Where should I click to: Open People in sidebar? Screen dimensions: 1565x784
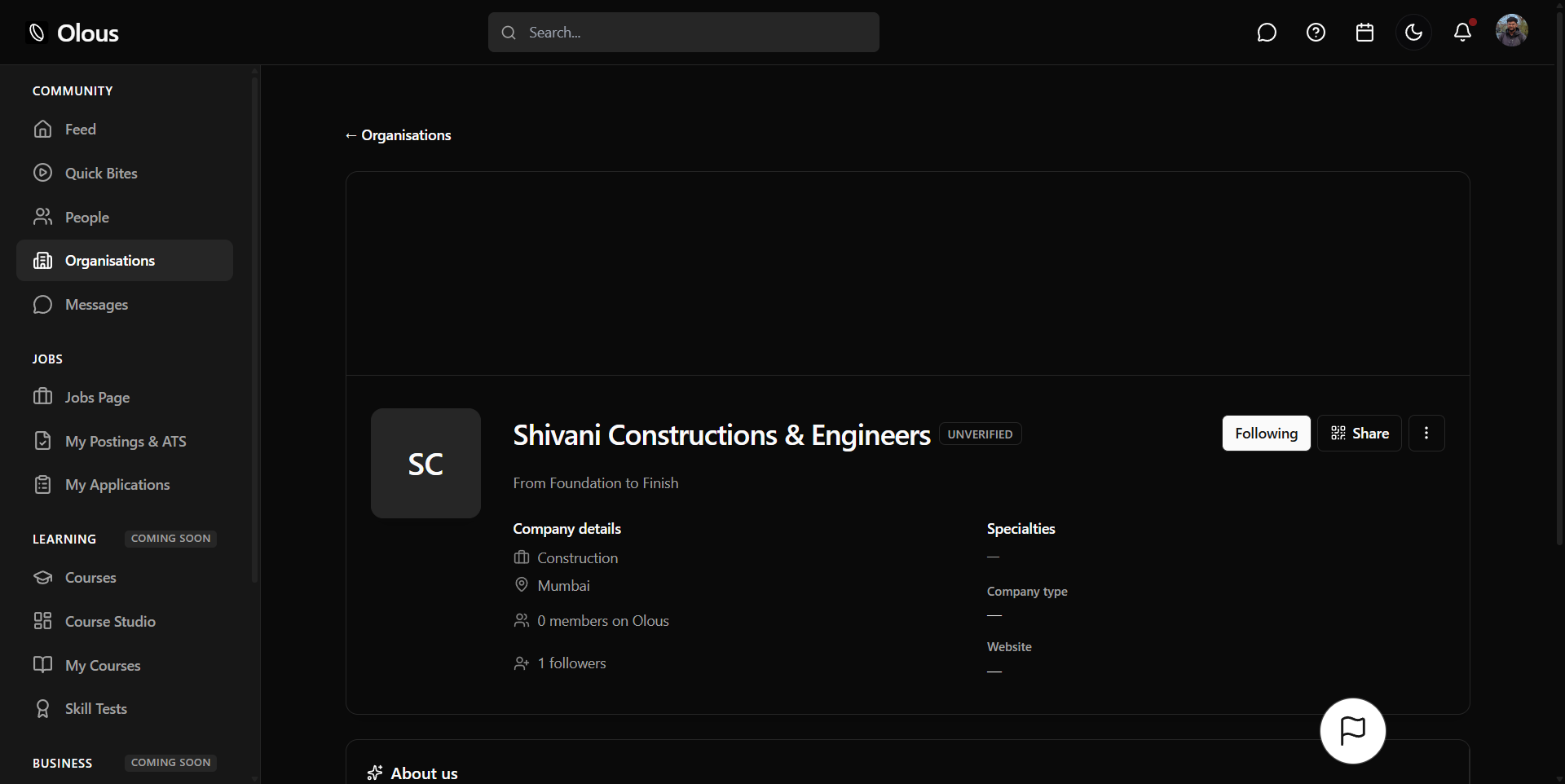(x=125, y=218)
